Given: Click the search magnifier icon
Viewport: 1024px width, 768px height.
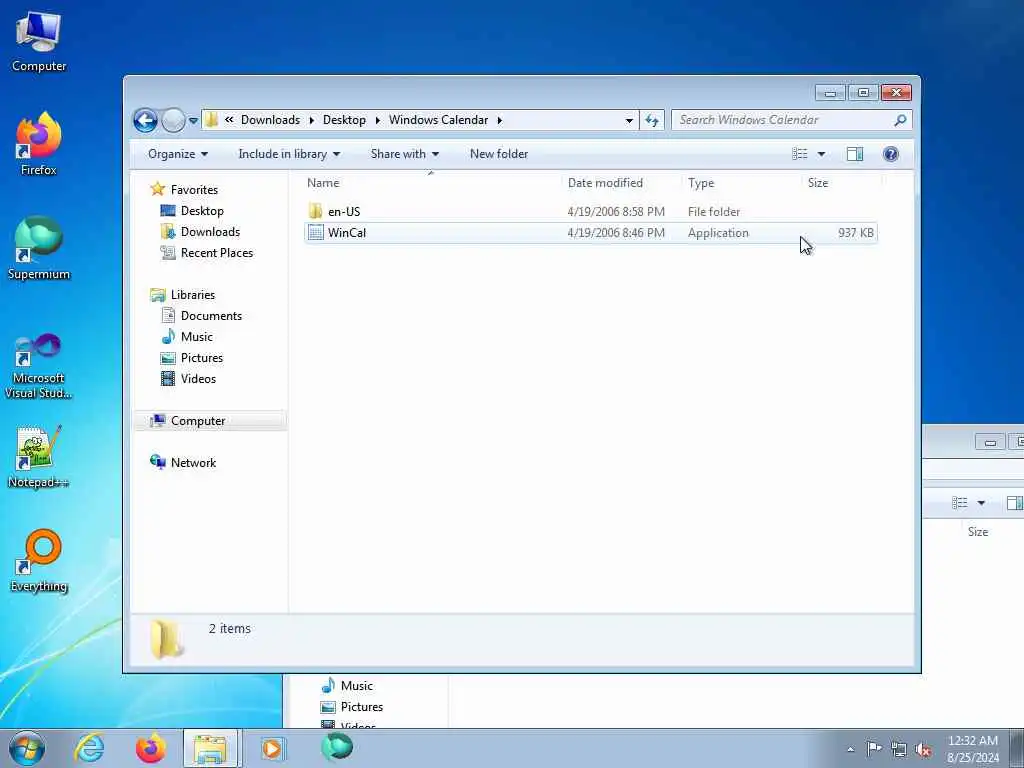Looking at the screenshot, I should click(x=900, y=120).
